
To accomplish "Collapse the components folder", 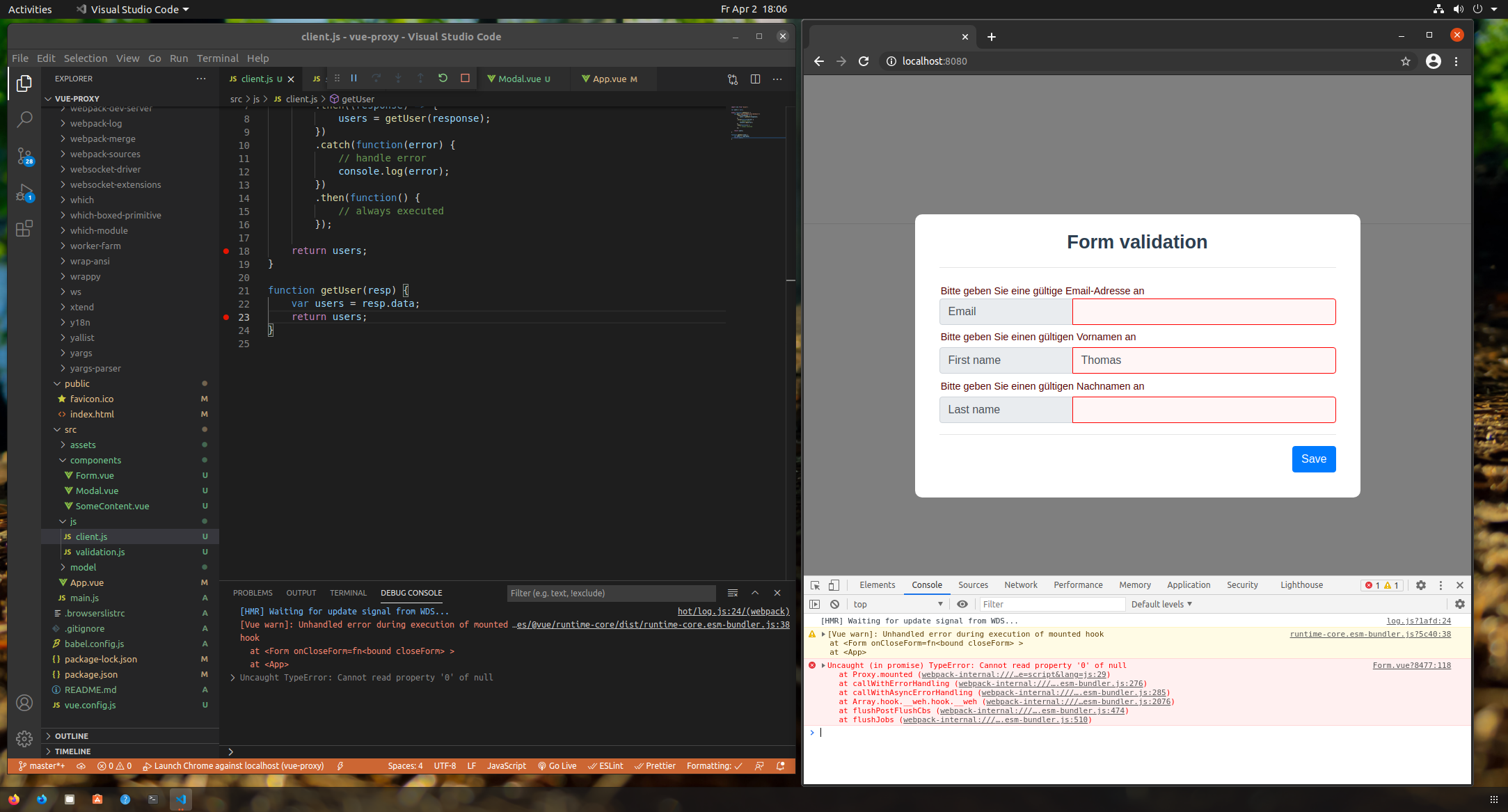I will tap(95, 461).
